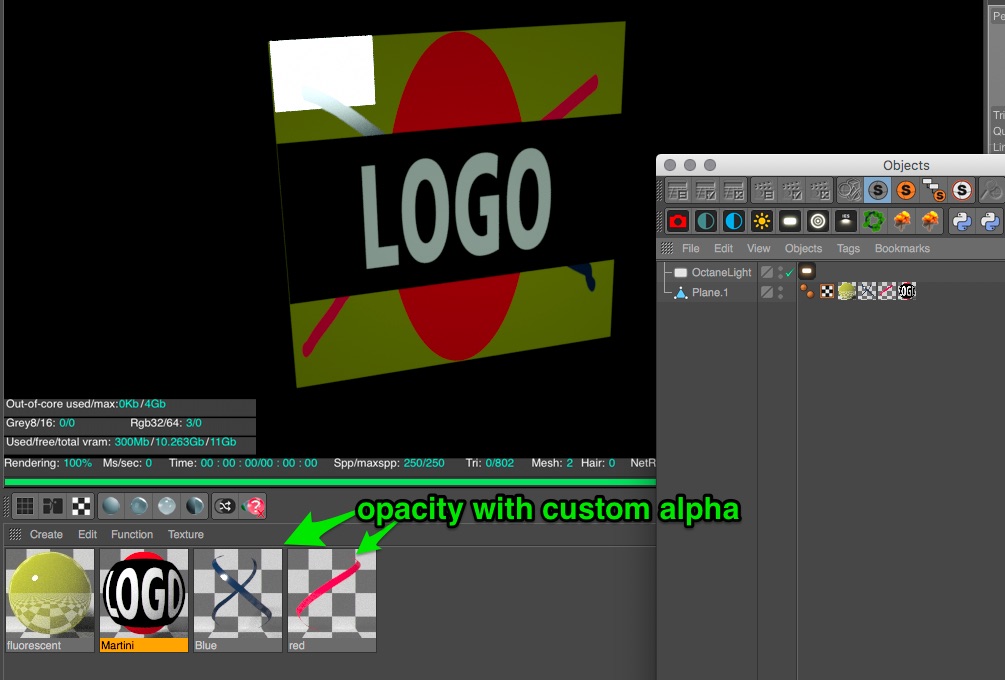1005x680 pixels.
Task: Click the greyed-out clapperboard icon with checkmark
Action: (x=792, y=190)
